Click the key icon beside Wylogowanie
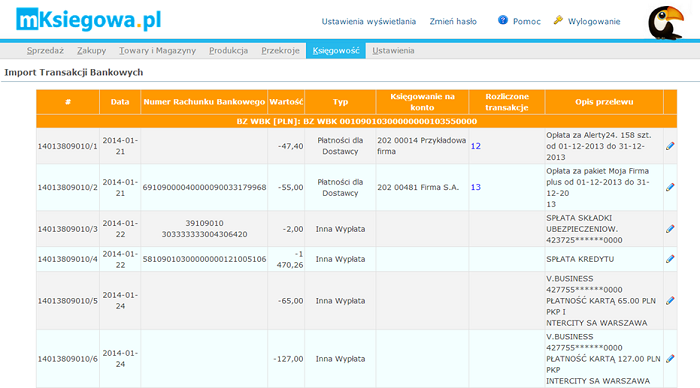Screen dimensions: 700x388 [558, 20]
